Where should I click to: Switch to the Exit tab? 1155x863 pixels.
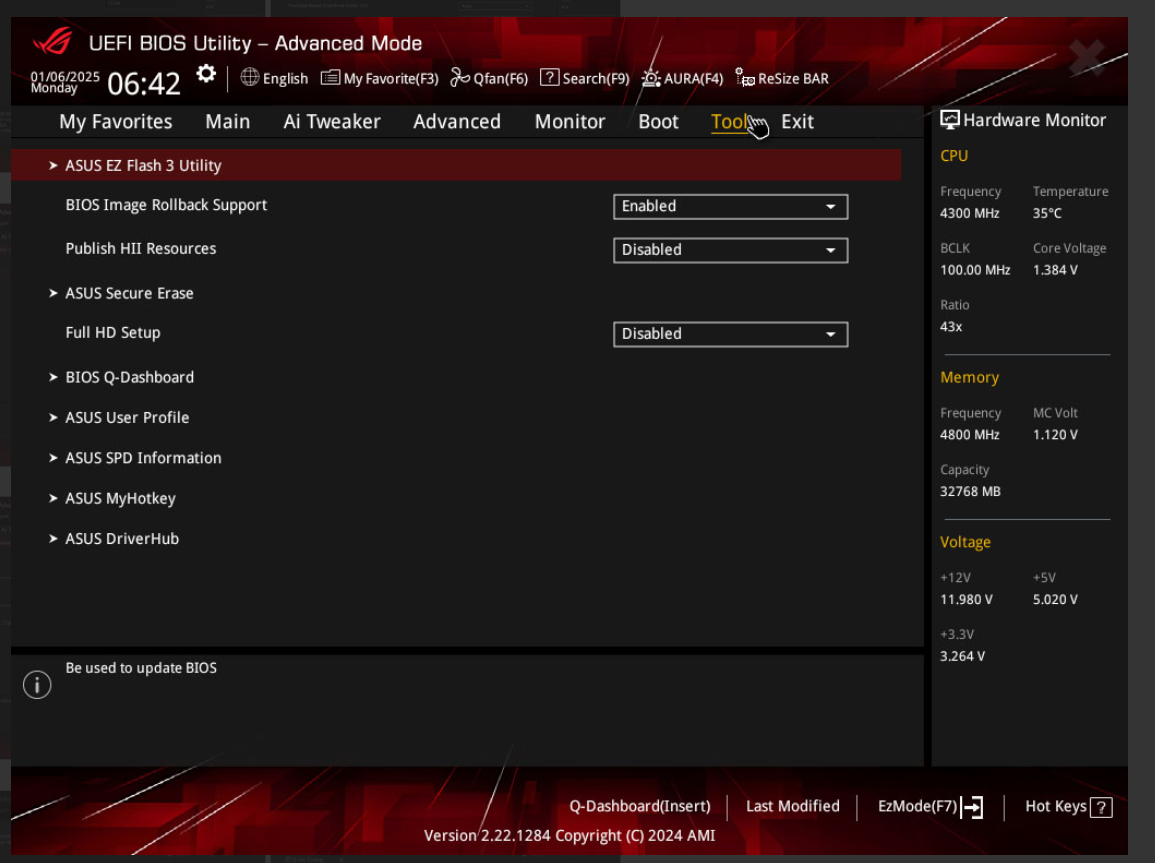click(x=797, y=121)
